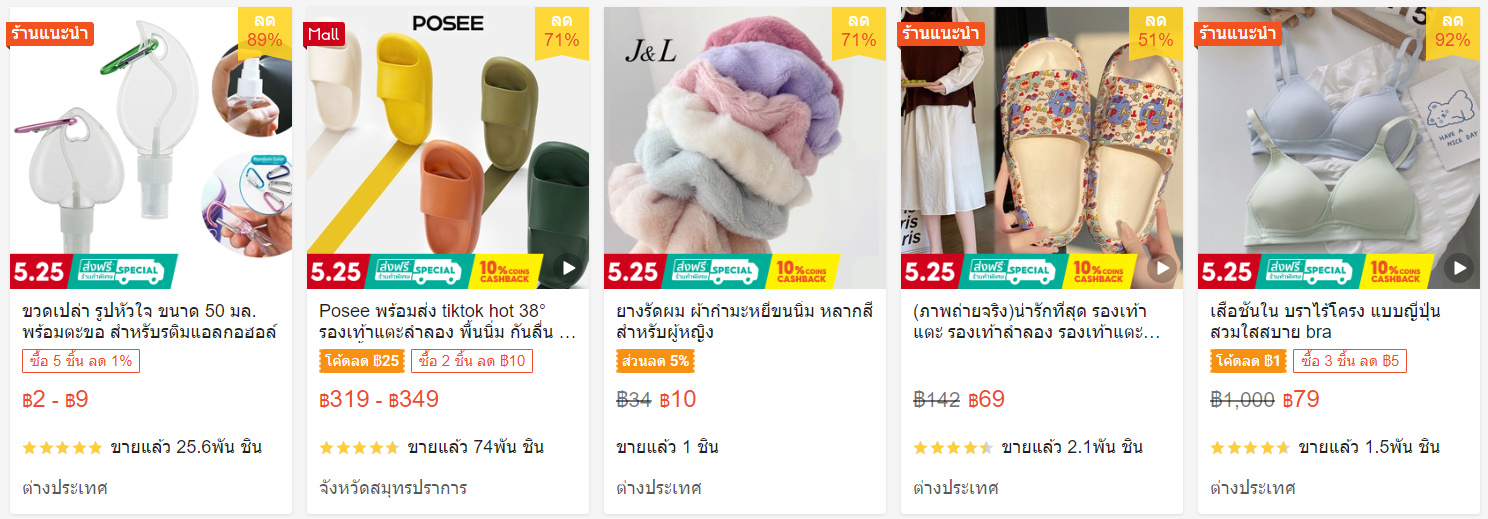Play video on wireless bra product

point(1459,268)
